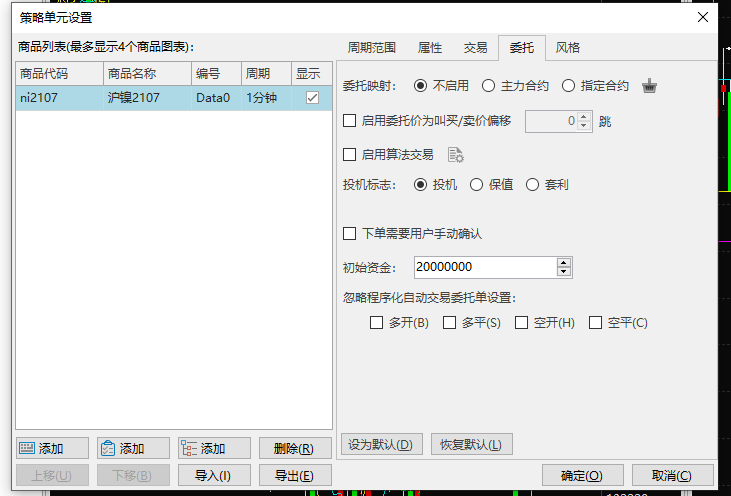Open algorithm trading settings icon

[455, 155]
